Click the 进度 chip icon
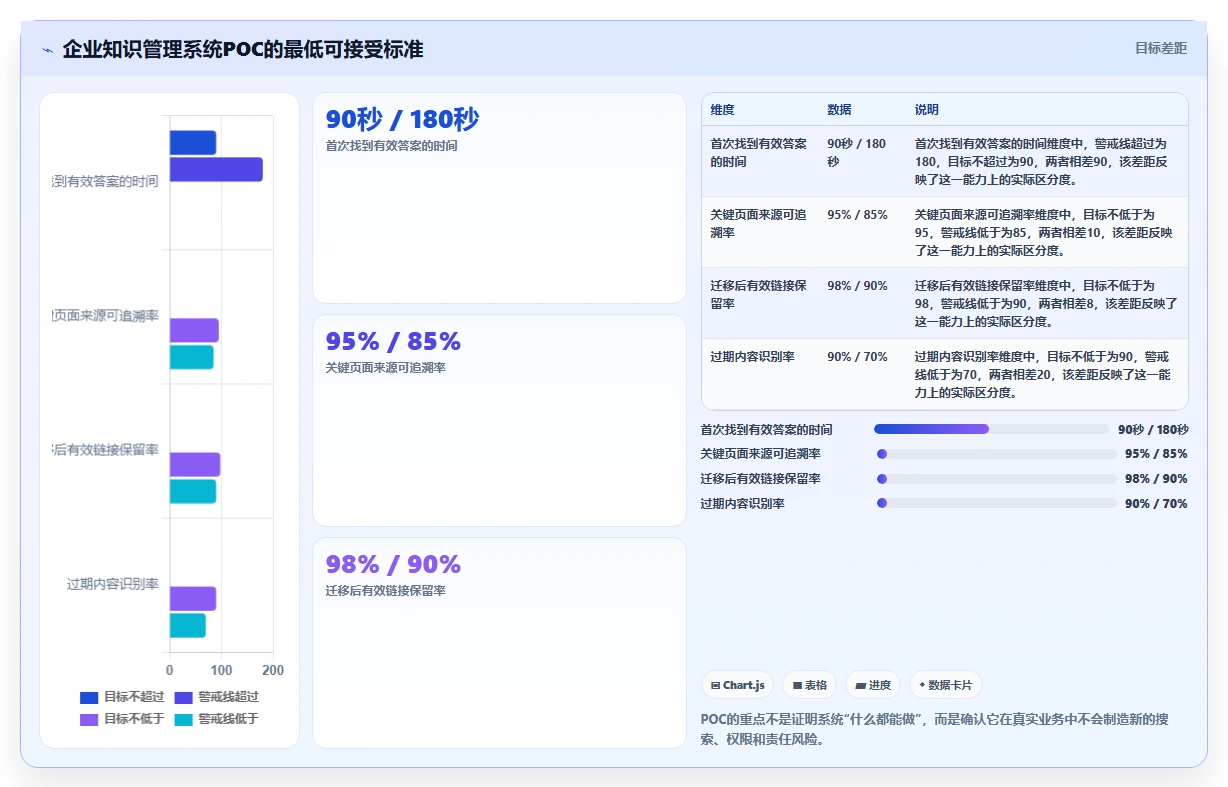This screenshot has height=787, width=1228. pos(860,685)
